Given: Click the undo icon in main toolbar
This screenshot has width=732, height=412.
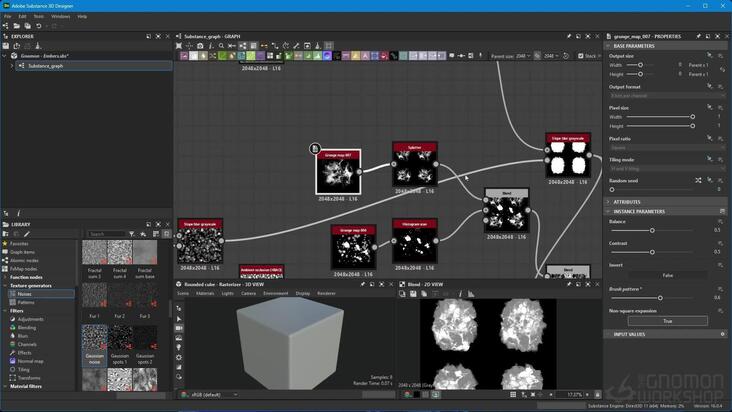Looking at the screenshot, I should (x=39, y=26).
